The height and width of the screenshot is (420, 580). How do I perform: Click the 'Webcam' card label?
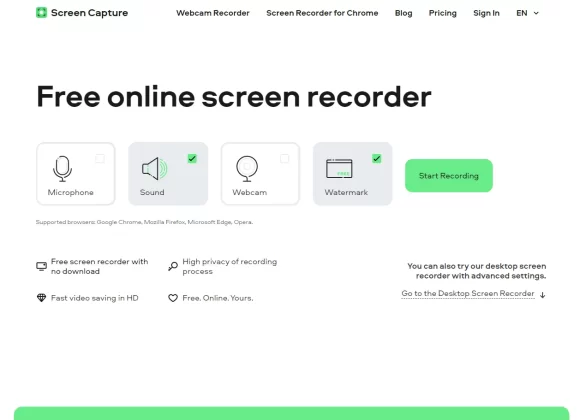250,192
